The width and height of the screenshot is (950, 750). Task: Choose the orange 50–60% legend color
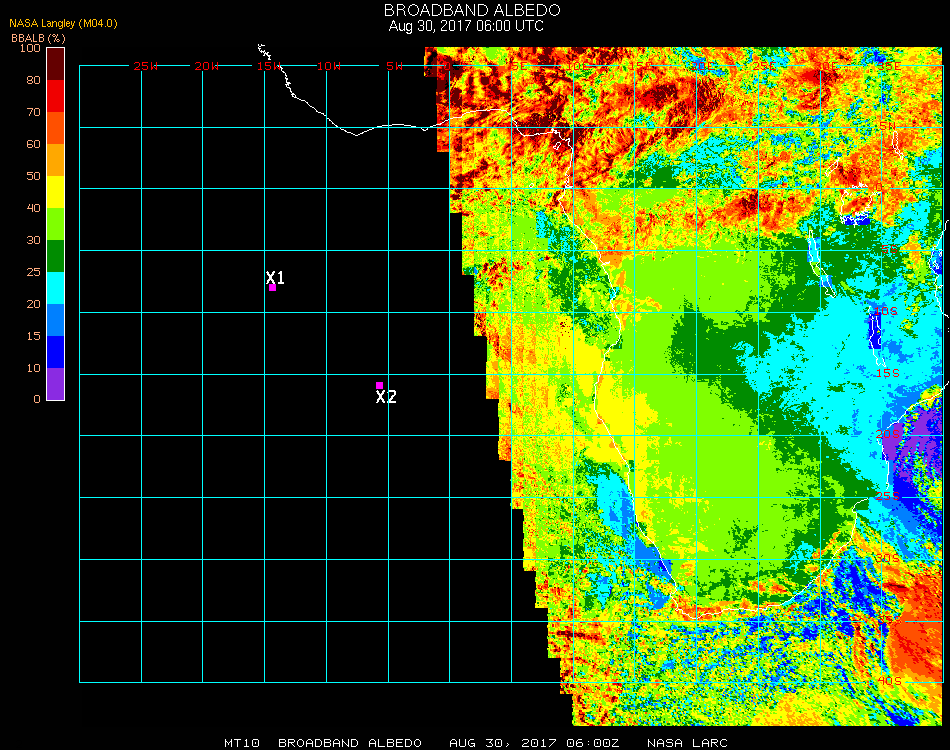pyautogui.click(x=56, y=159)
